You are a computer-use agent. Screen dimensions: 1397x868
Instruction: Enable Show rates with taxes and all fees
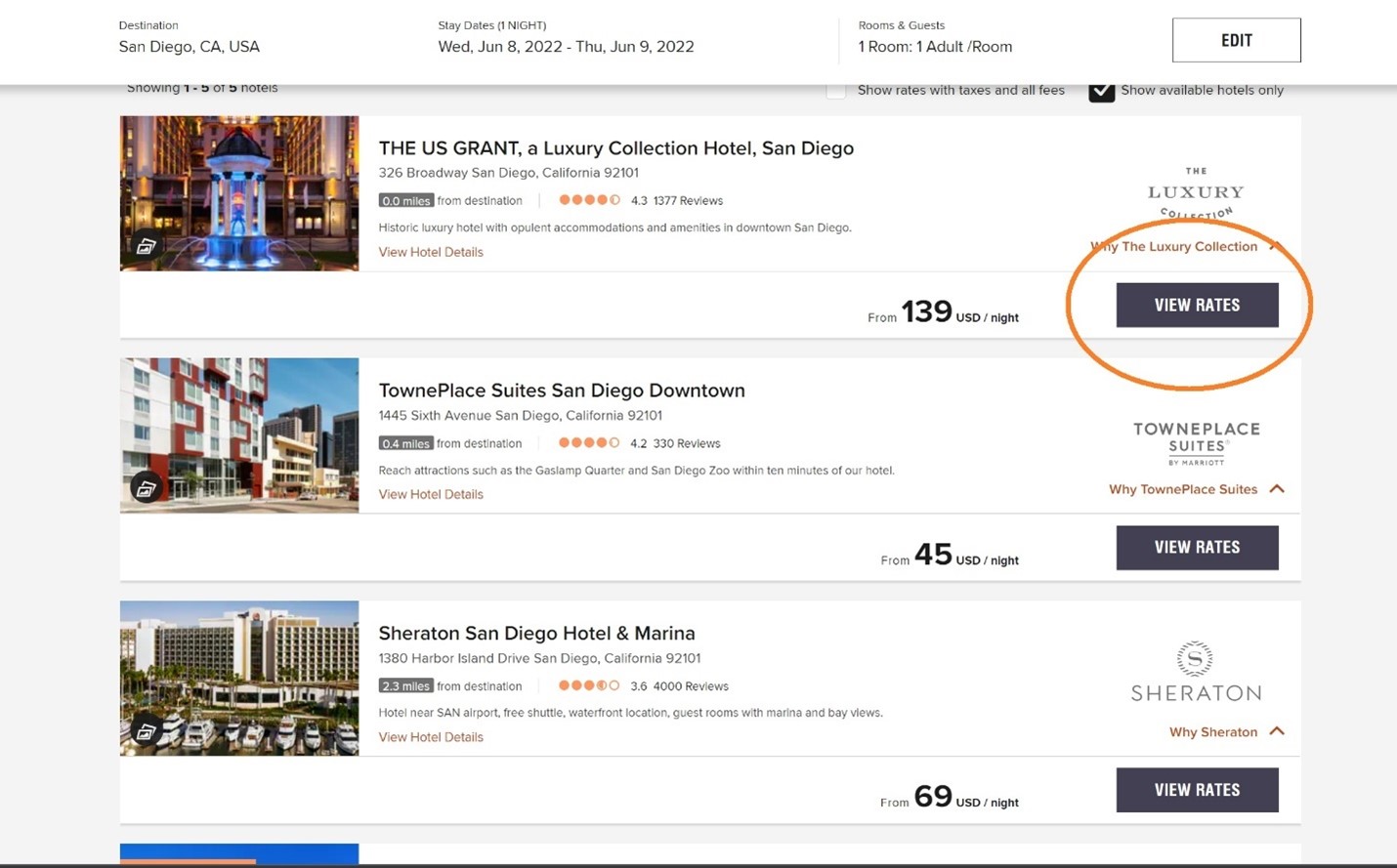[x=836, y=91]
